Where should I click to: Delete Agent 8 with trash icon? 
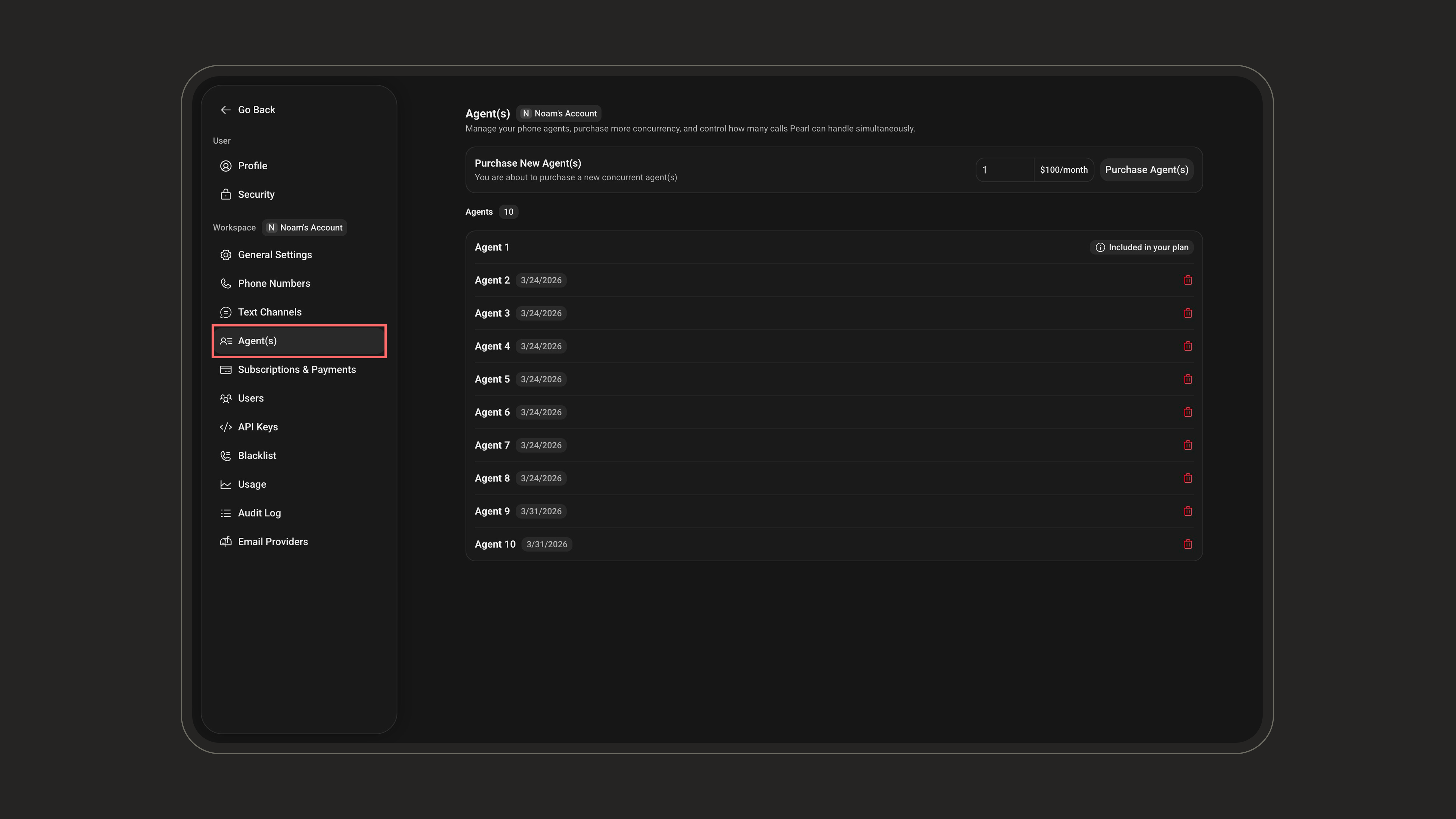pos(1188,478)
